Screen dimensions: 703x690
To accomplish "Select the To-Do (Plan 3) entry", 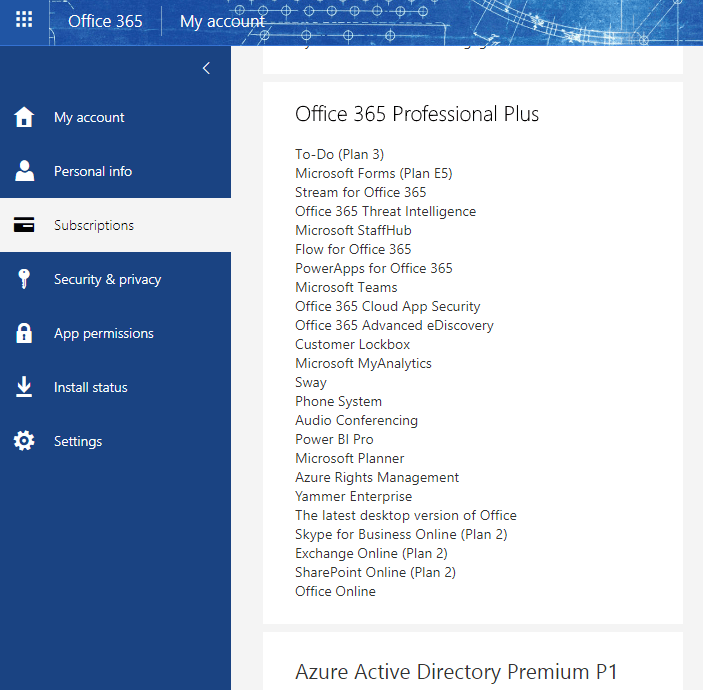I will (x=339, y=154).
